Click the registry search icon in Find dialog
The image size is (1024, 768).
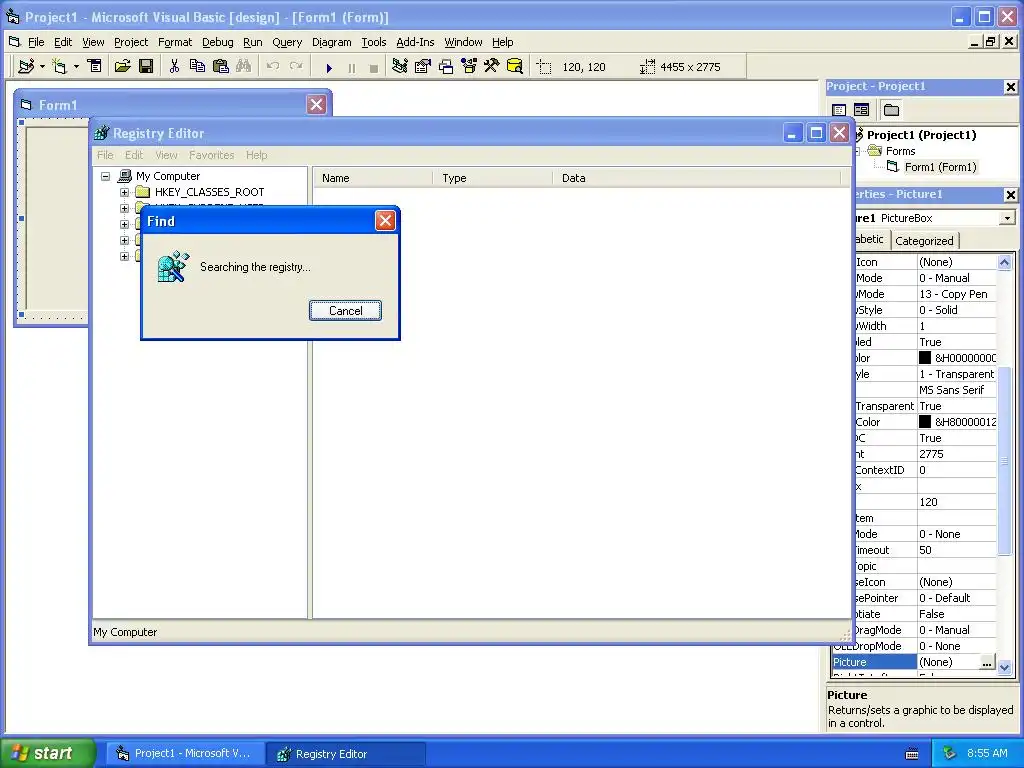point(173,266)
